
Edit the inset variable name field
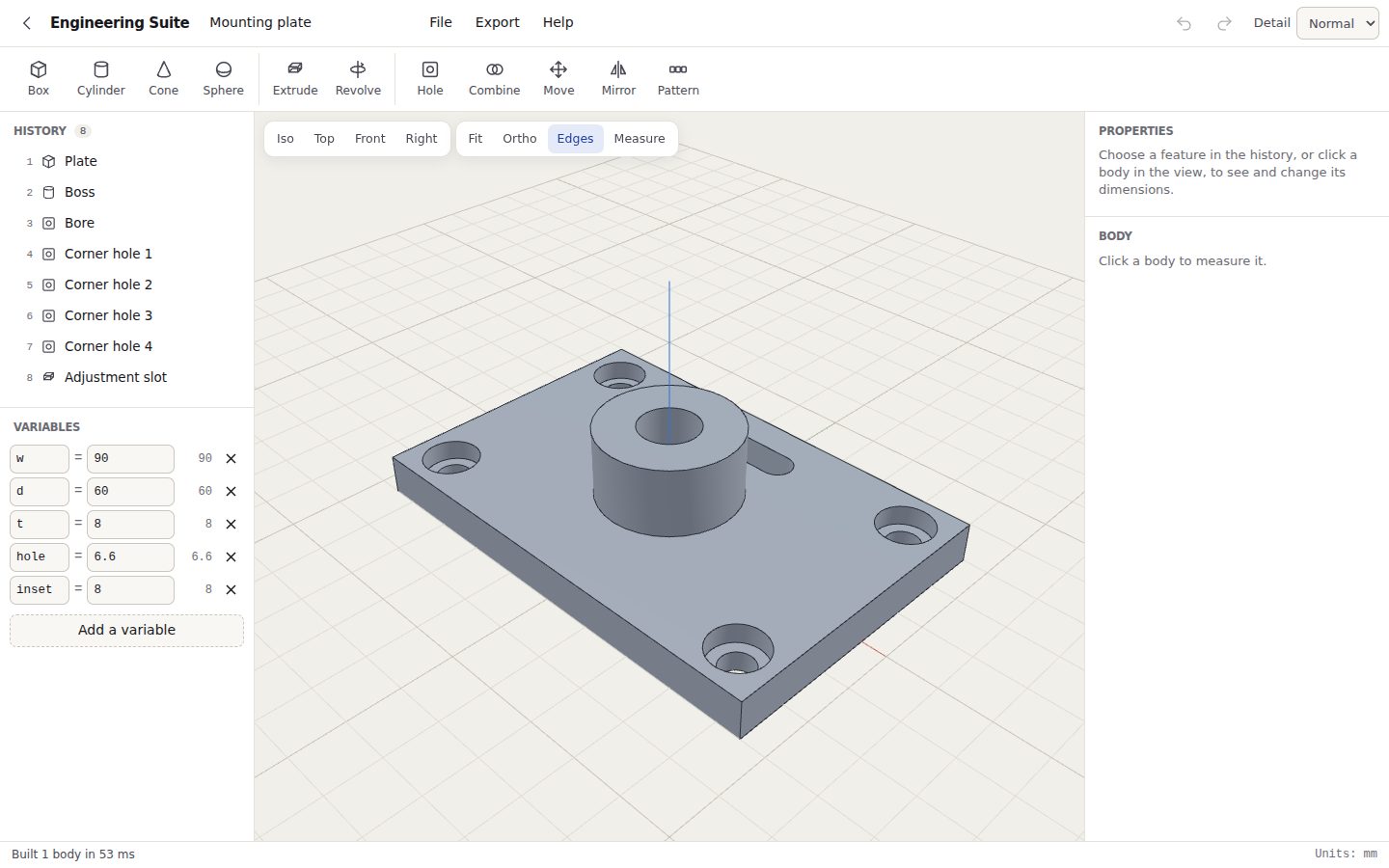(40, 590)
